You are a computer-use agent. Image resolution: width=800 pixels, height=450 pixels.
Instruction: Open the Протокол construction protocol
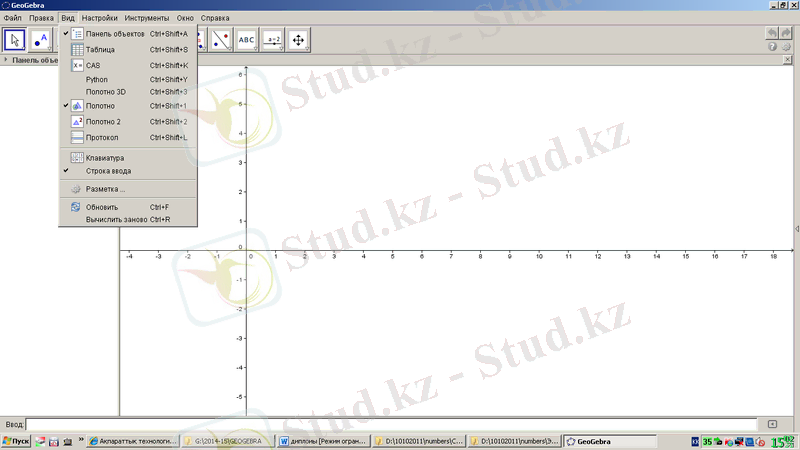click(128, 137)
